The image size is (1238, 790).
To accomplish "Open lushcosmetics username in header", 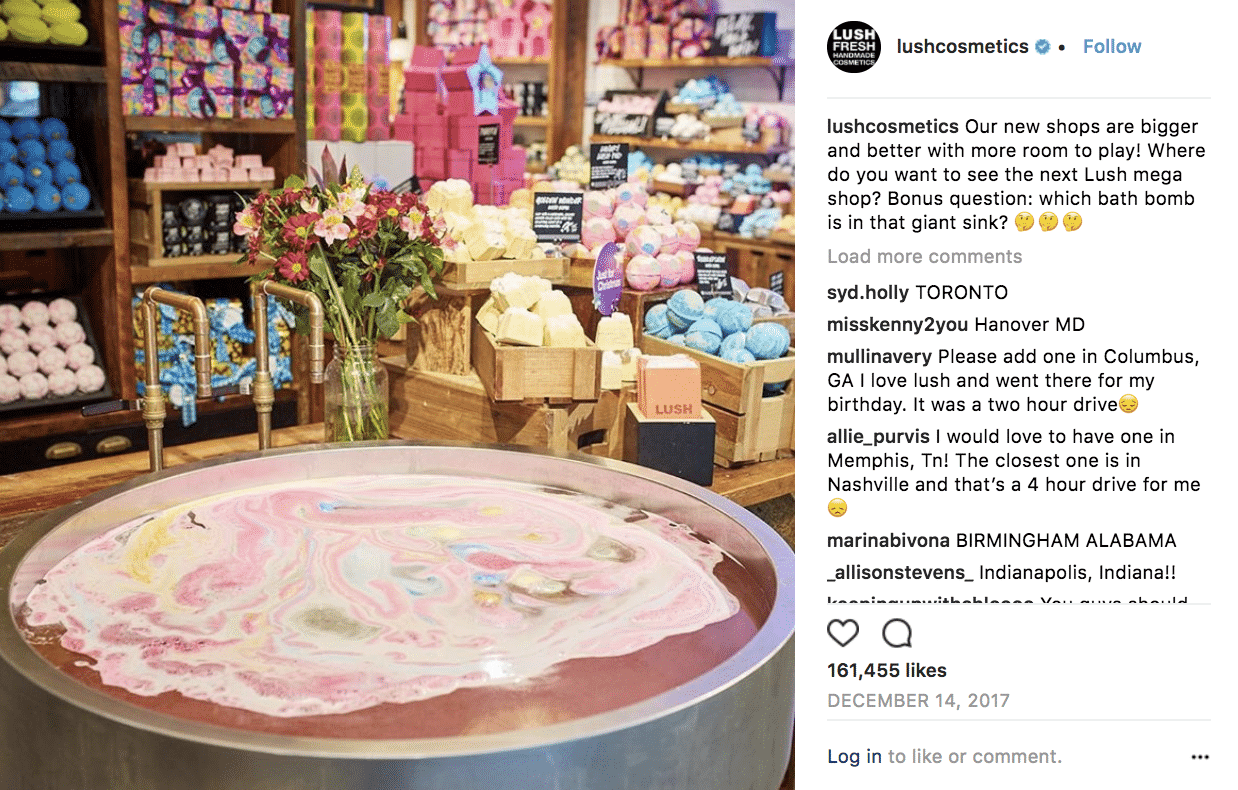I will [962, 46].
